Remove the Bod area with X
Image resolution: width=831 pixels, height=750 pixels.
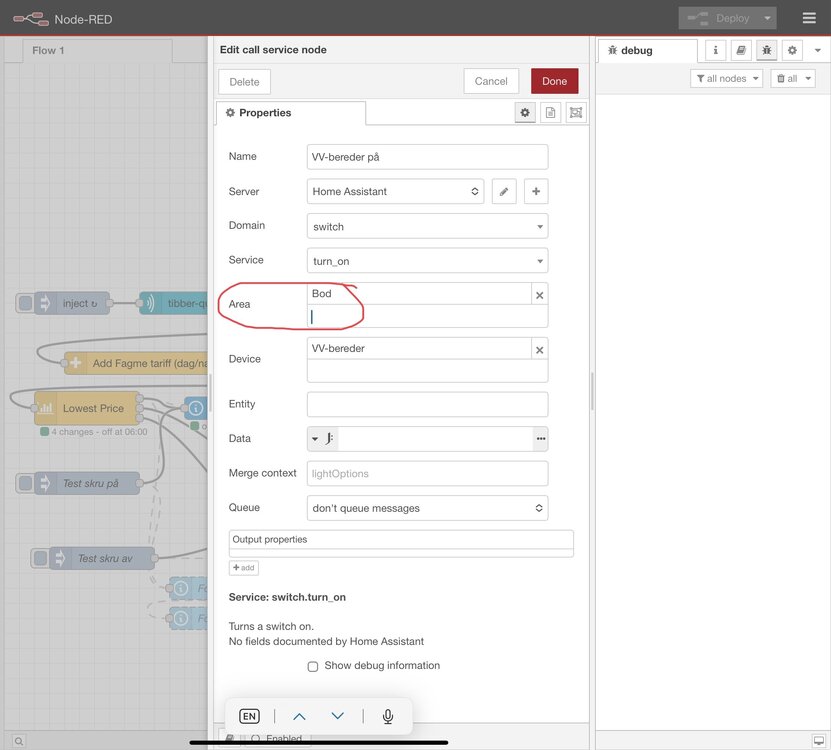539,295
